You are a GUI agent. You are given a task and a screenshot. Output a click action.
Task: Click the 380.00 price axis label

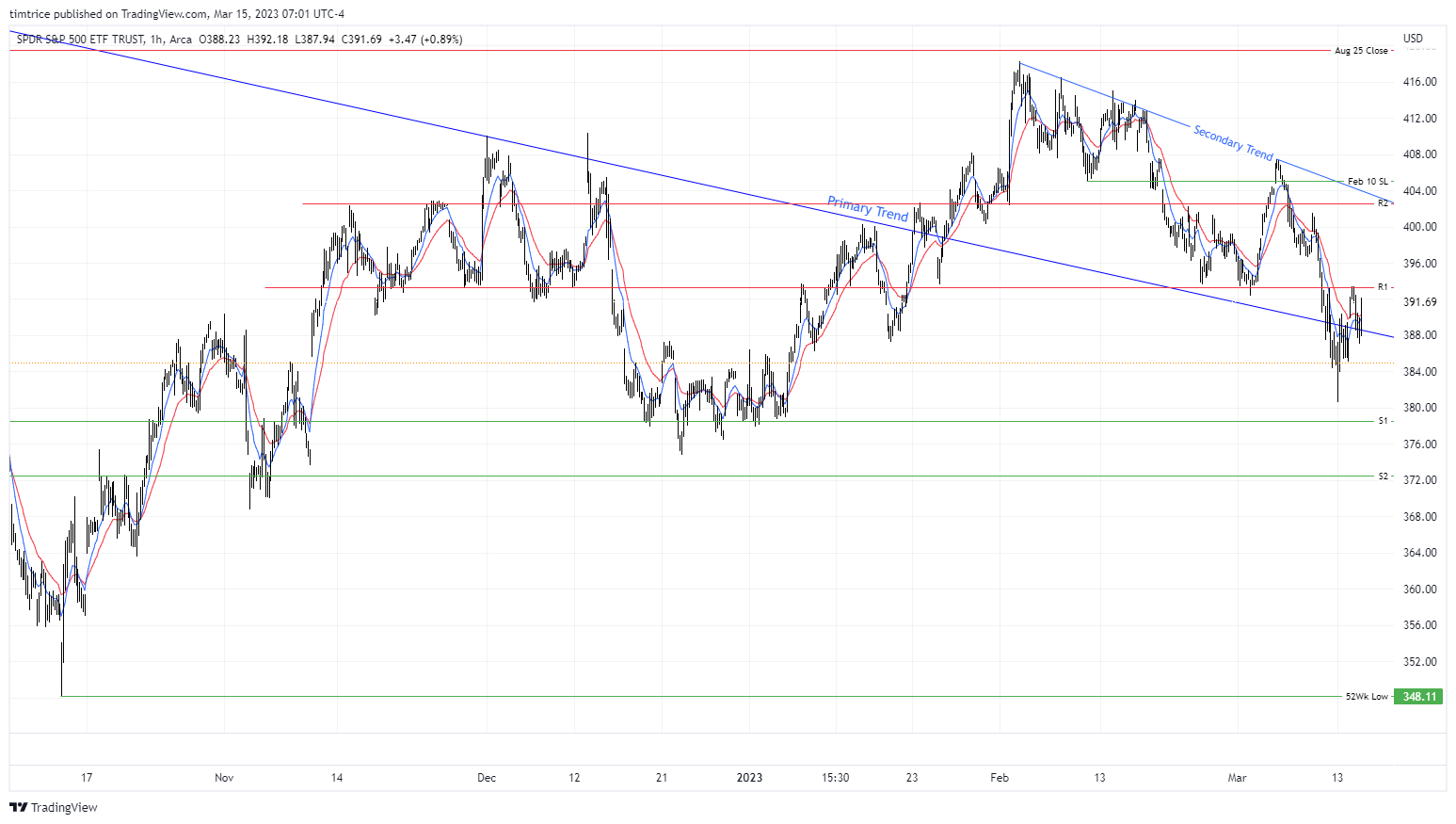(x=1419, y=408)
